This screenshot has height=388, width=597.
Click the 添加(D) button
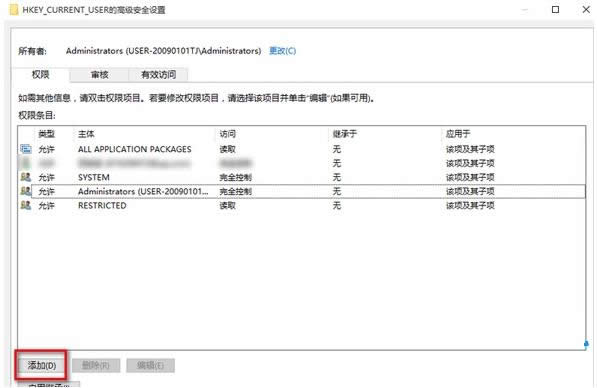click(42, 366)
